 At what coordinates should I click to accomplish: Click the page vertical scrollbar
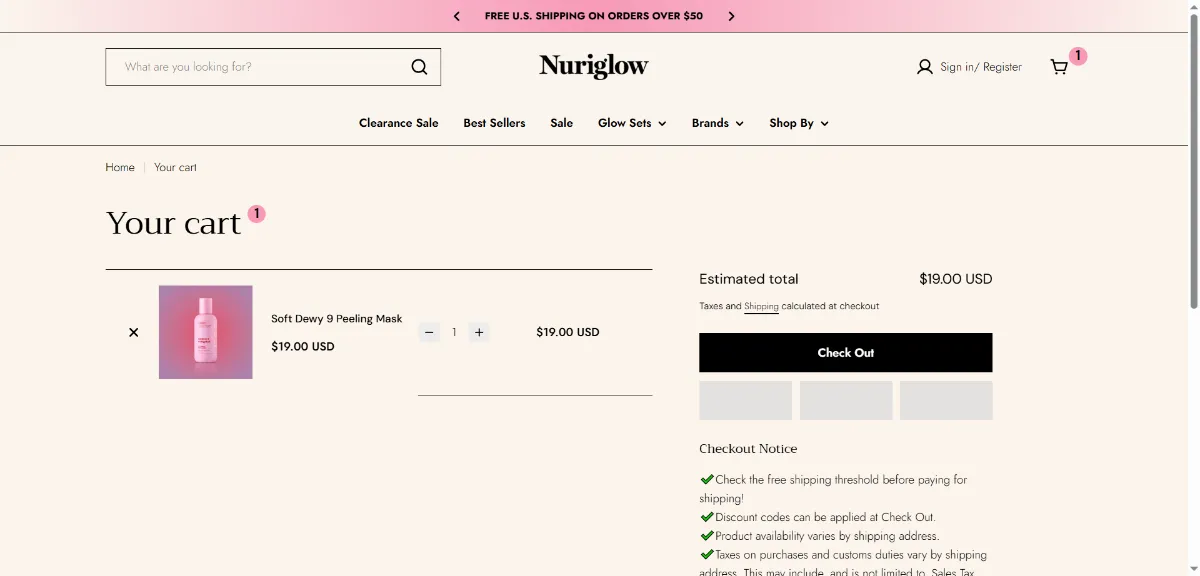coord(1194,160)
